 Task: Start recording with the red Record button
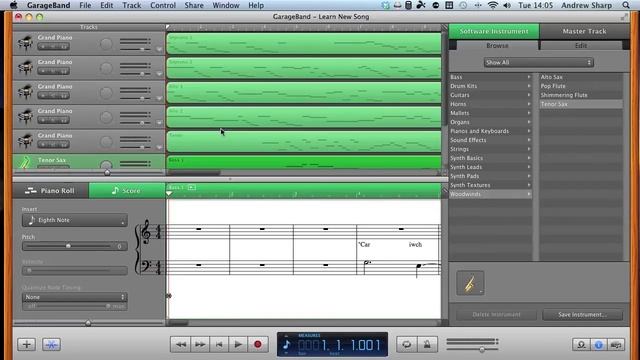(x=258, y=344)
